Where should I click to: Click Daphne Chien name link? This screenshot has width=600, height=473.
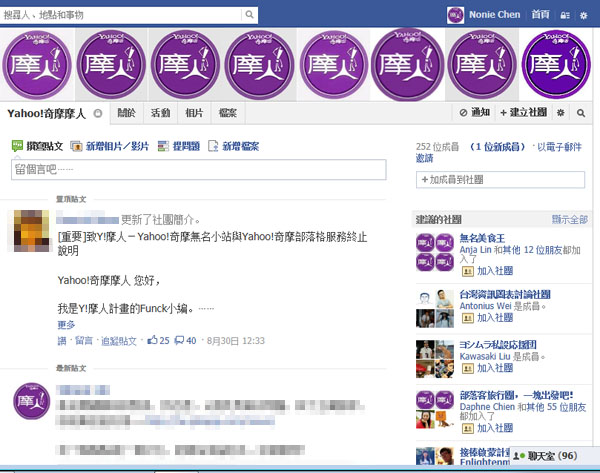pos(487,407)
